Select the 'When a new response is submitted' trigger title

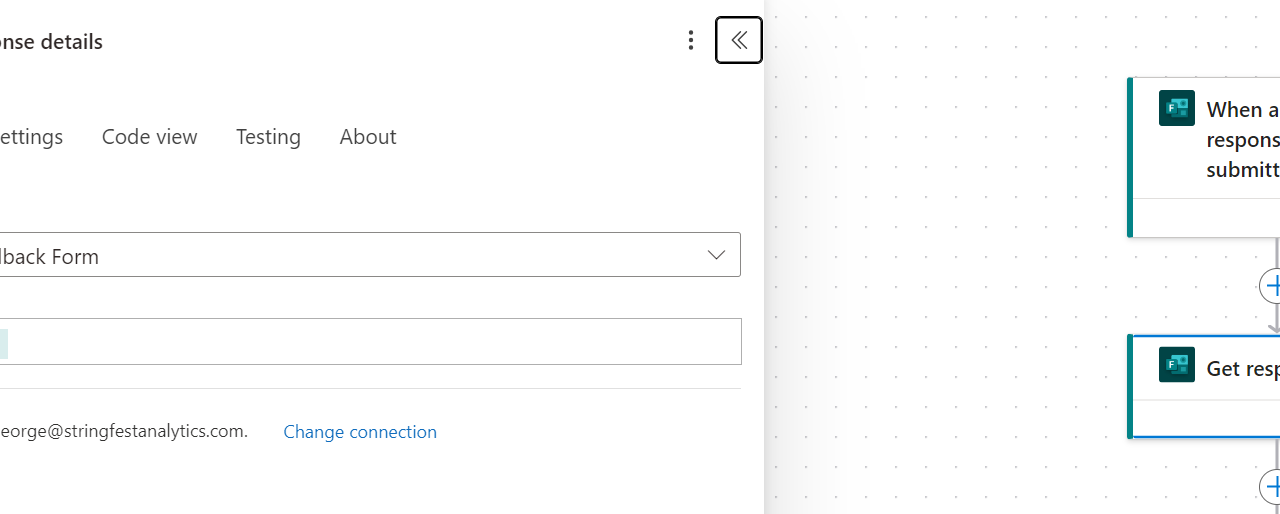tap(1242, 140)
